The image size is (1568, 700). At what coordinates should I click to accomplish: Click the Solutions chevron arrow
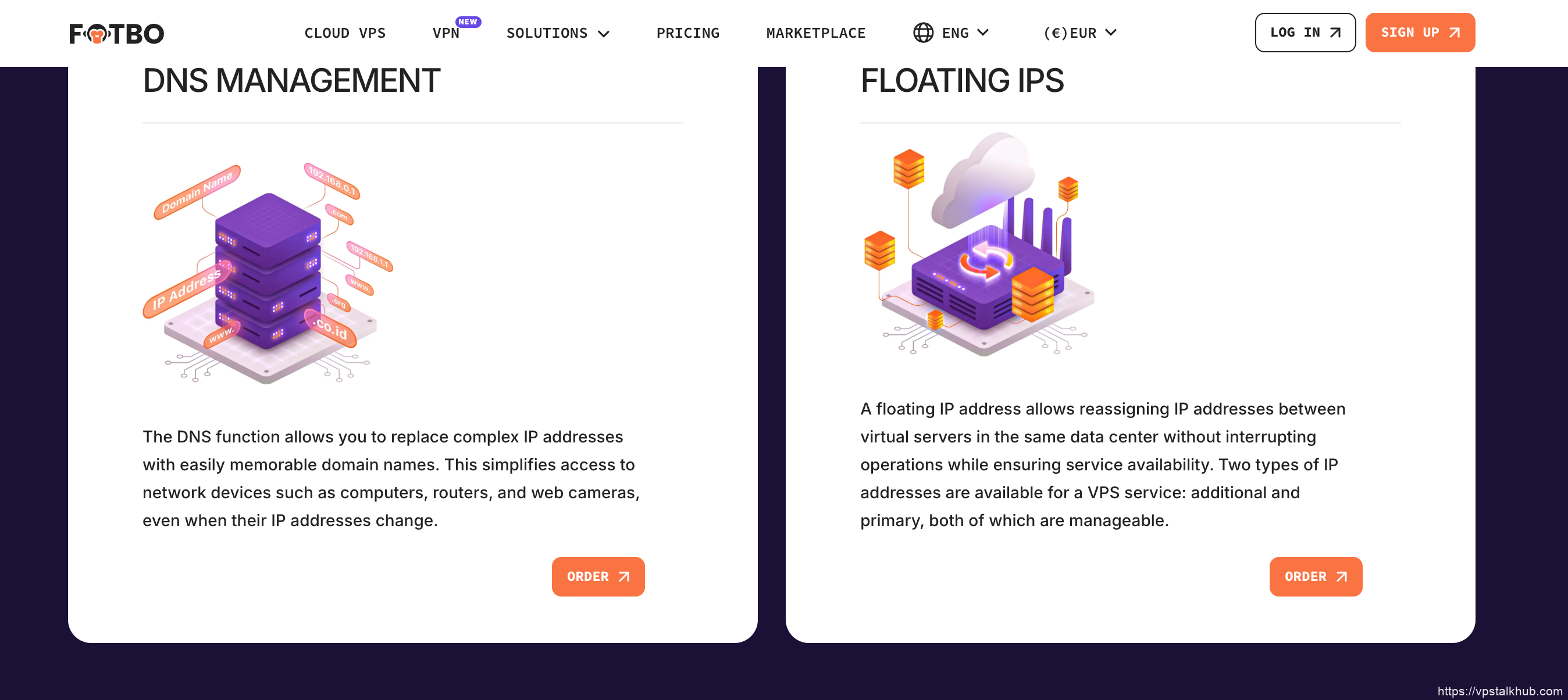coord(603,34)
